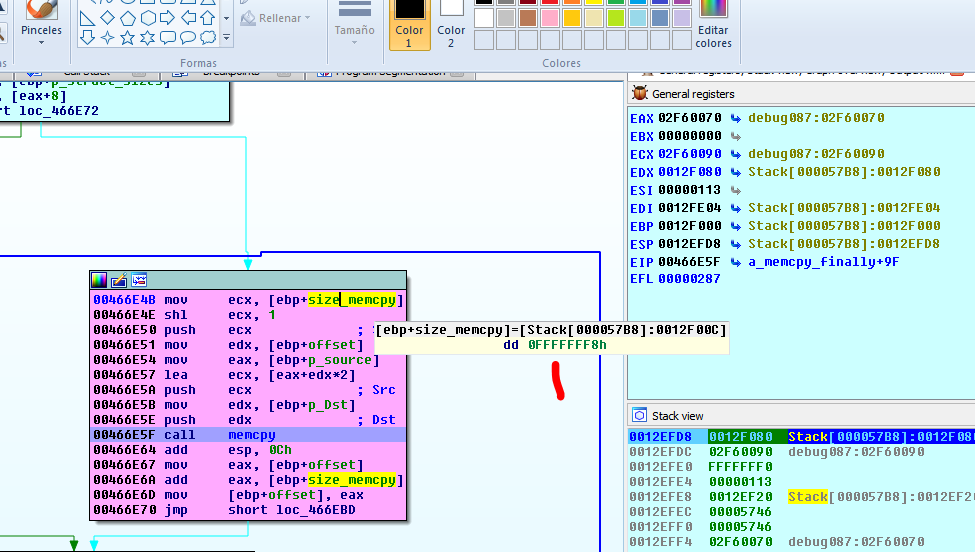Click the jump arrow next to EAX register
This screenshot has width=975, height=552.
coord(736,118)
